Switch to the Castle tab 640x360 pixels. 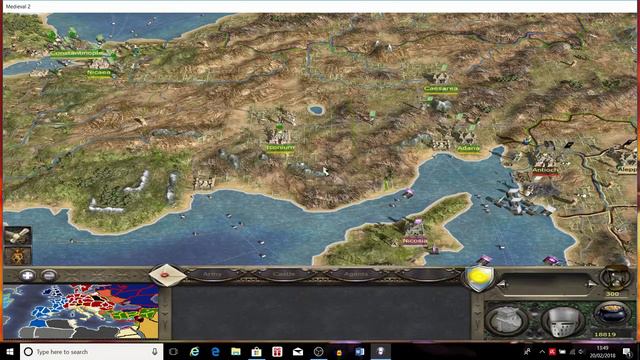(x=284, y=274)
